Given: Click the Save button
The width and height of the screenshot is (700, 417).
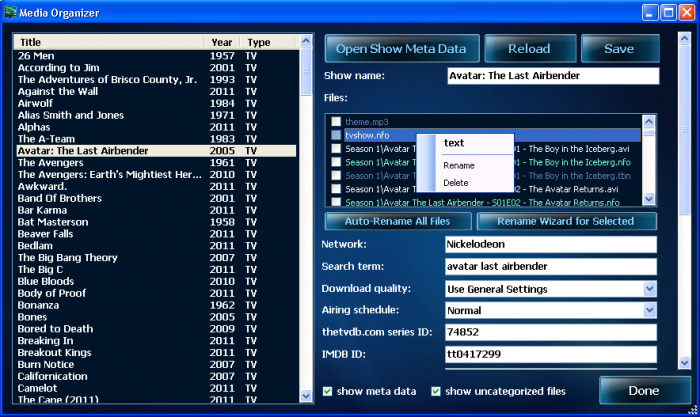Looking at the screenshot, I should click(x=620, y=49).
